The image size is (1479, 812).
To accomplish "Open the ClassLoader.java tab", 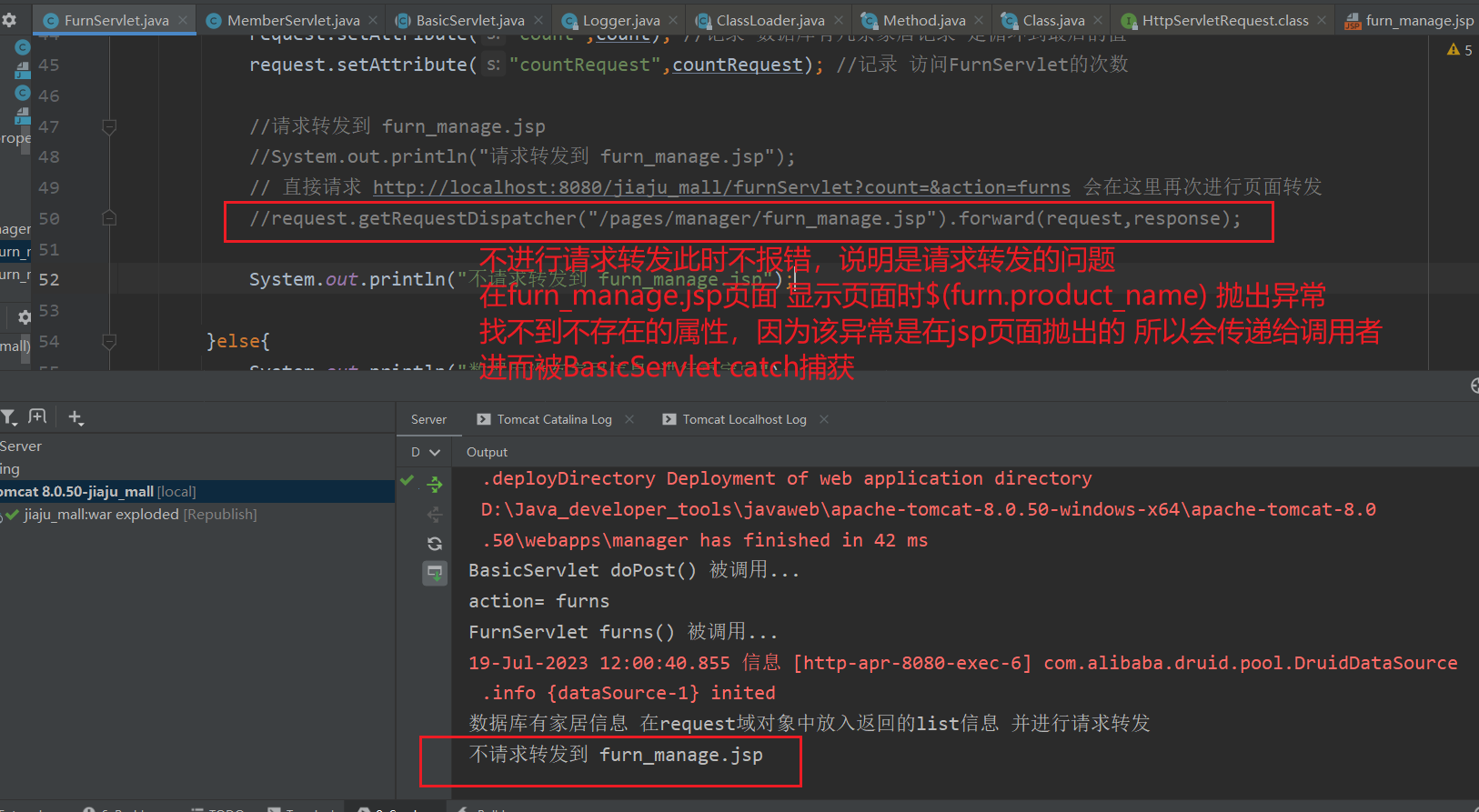I will point(770,20).
